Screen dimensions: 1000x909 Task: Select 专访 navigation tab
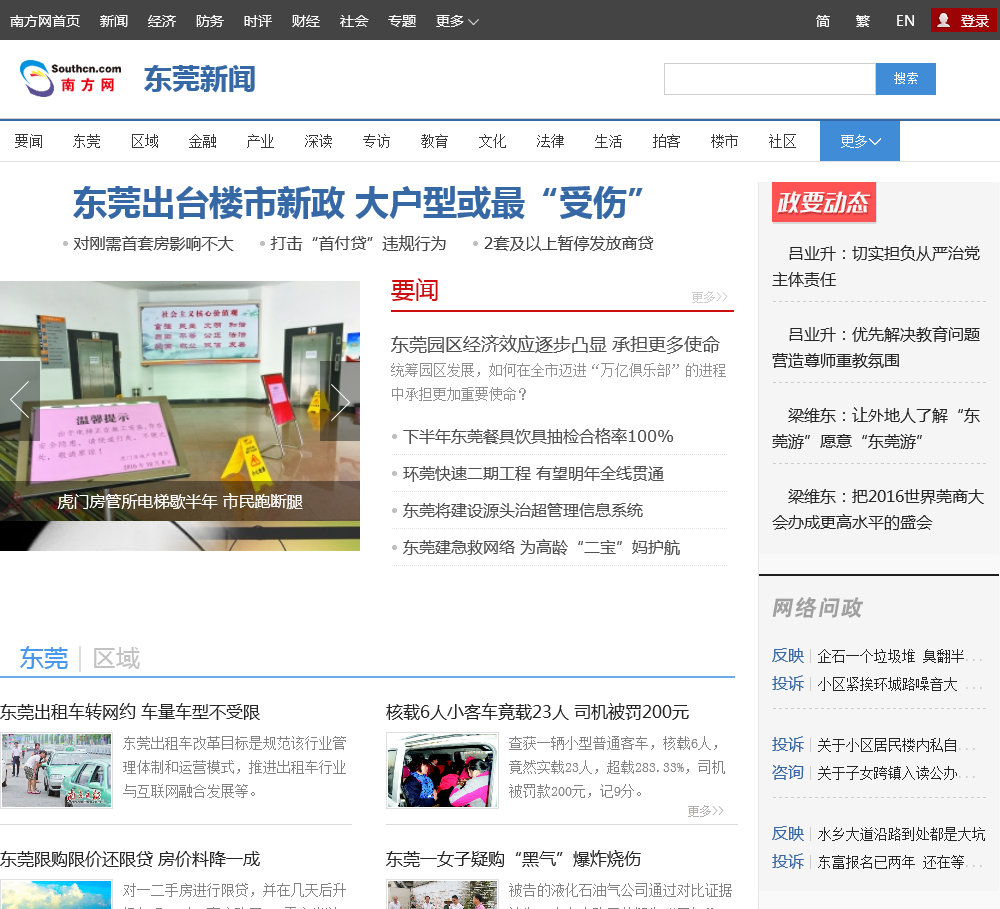pyautogui.click(x=376, y=141)
